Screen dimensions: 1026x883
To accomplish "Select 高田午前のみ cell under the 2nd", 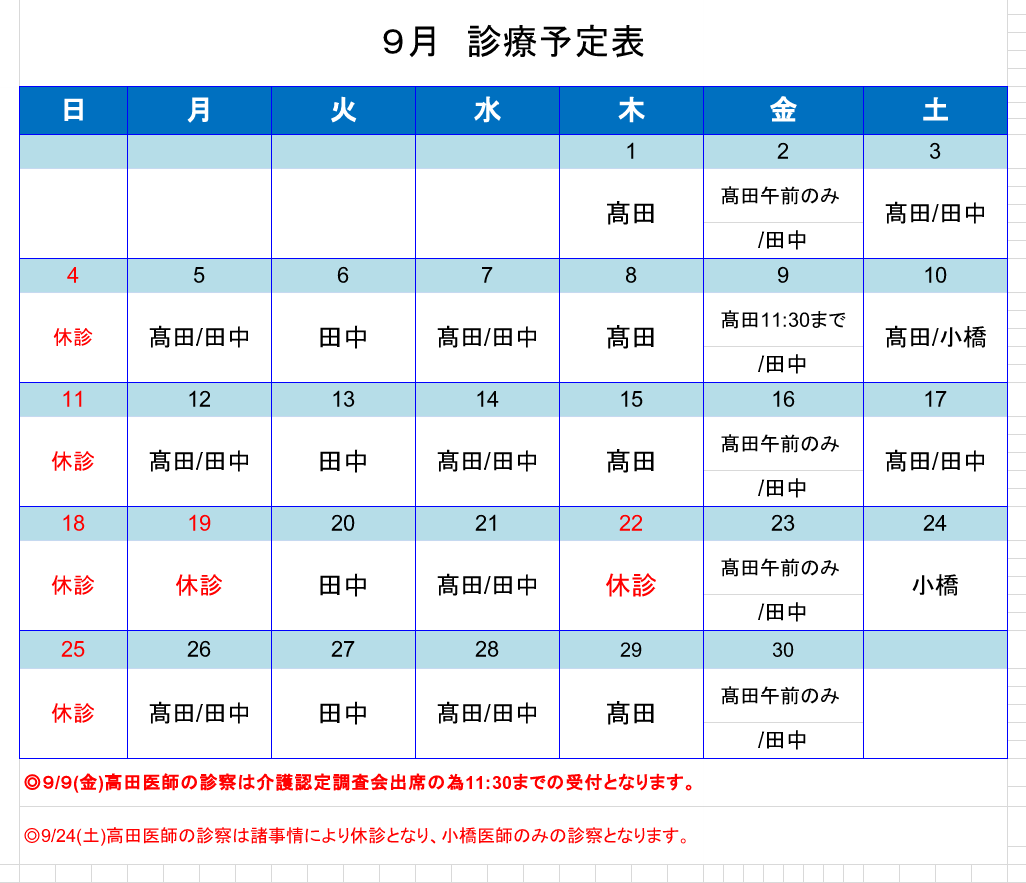I will [783, 196].
